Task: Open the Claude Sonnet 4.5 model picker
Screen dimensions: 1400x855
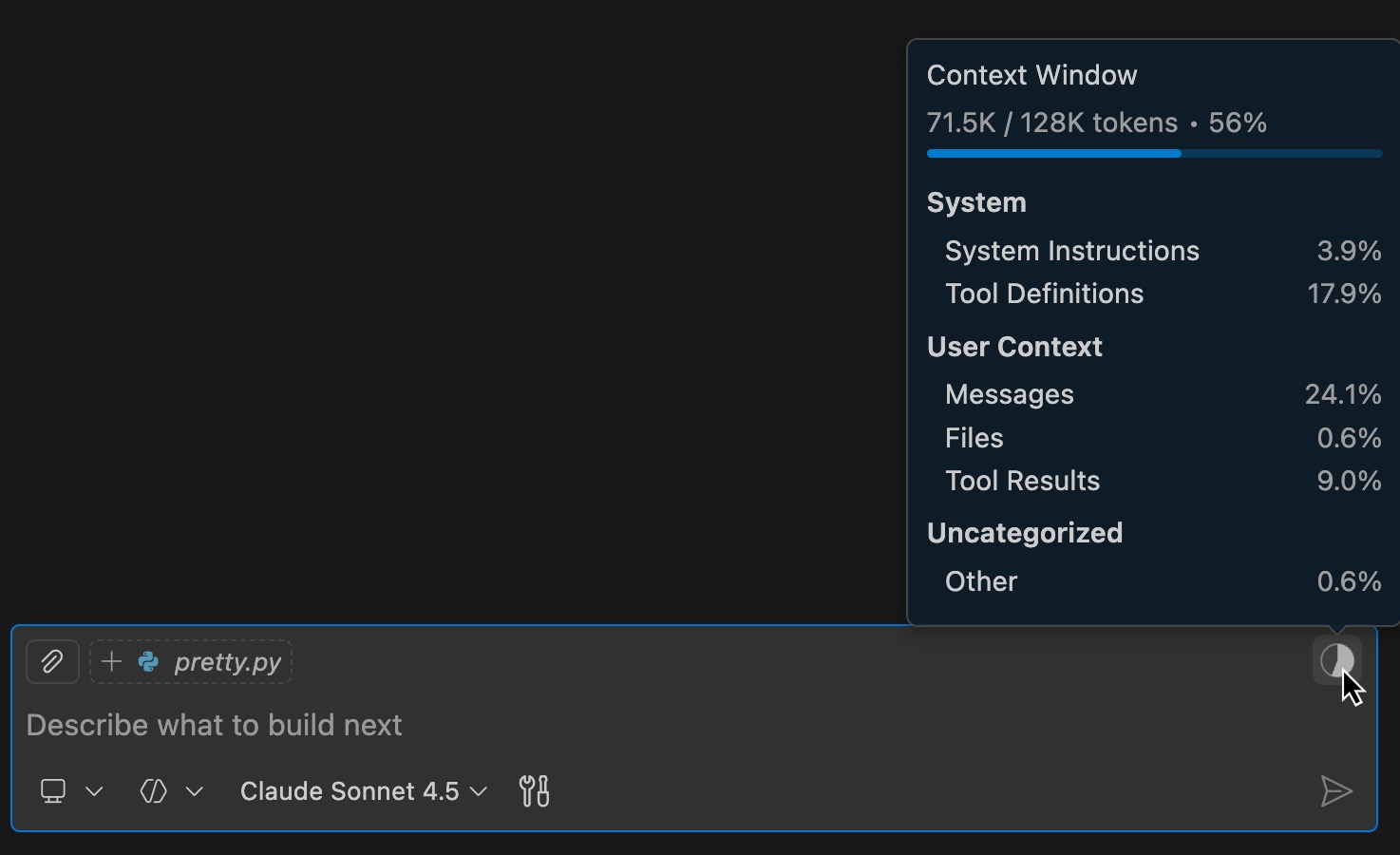Action: (363, 791)
